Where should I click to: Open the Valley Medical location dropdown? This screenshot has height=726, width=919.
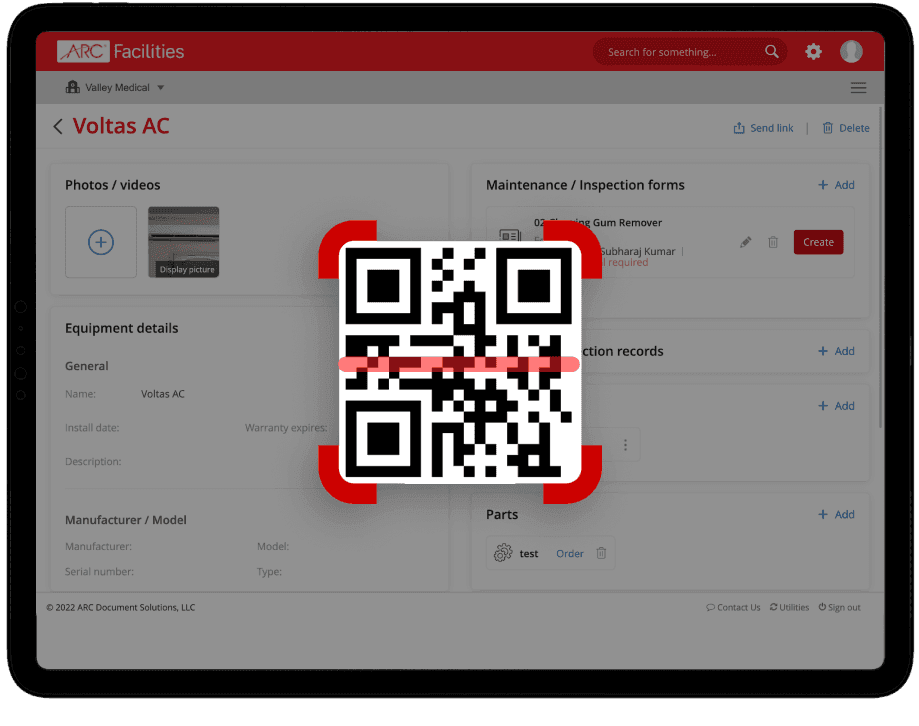pos(115,87)
